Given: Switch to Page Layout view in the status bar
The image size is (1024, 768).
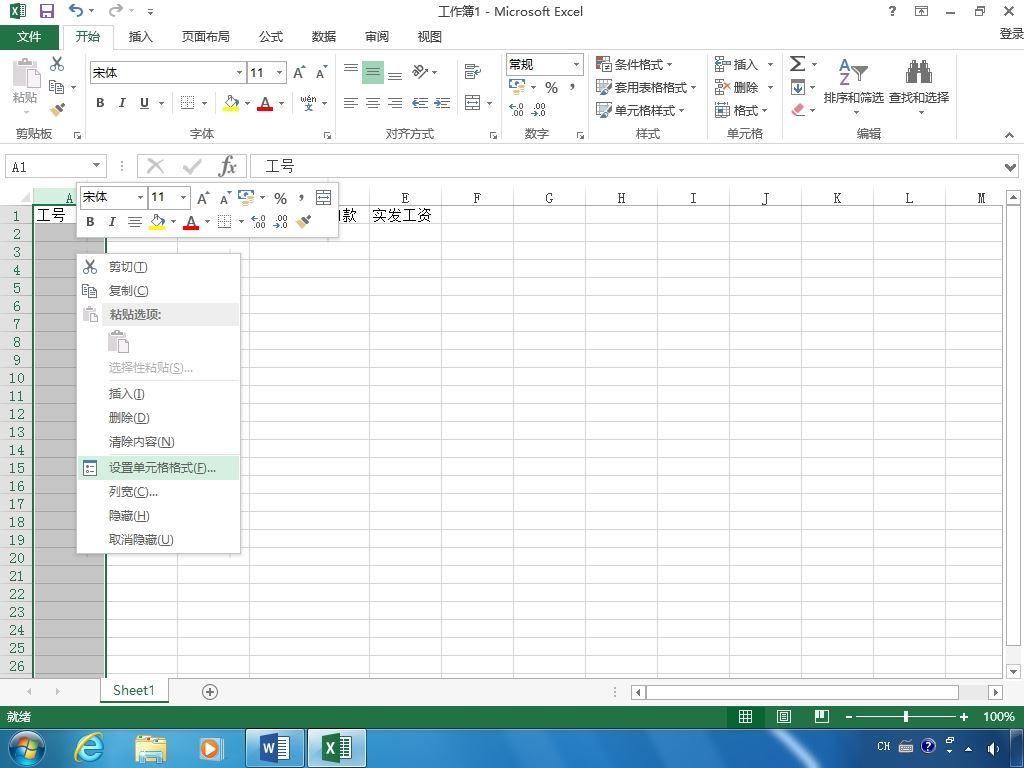Looking at the screenshot, I should tap(784, 716).
